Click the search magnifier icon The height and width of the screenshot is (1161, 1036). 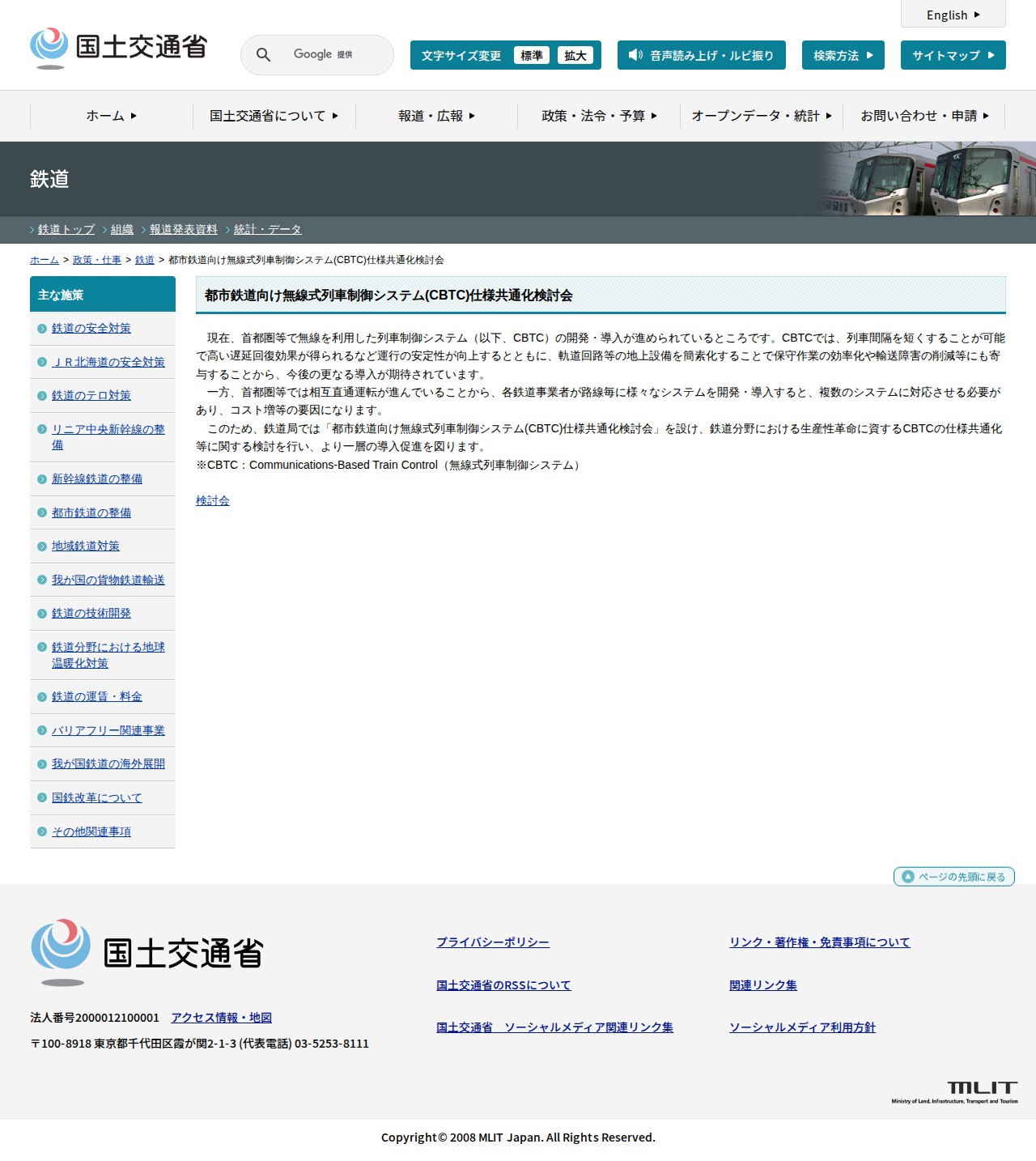click(263, 55)
